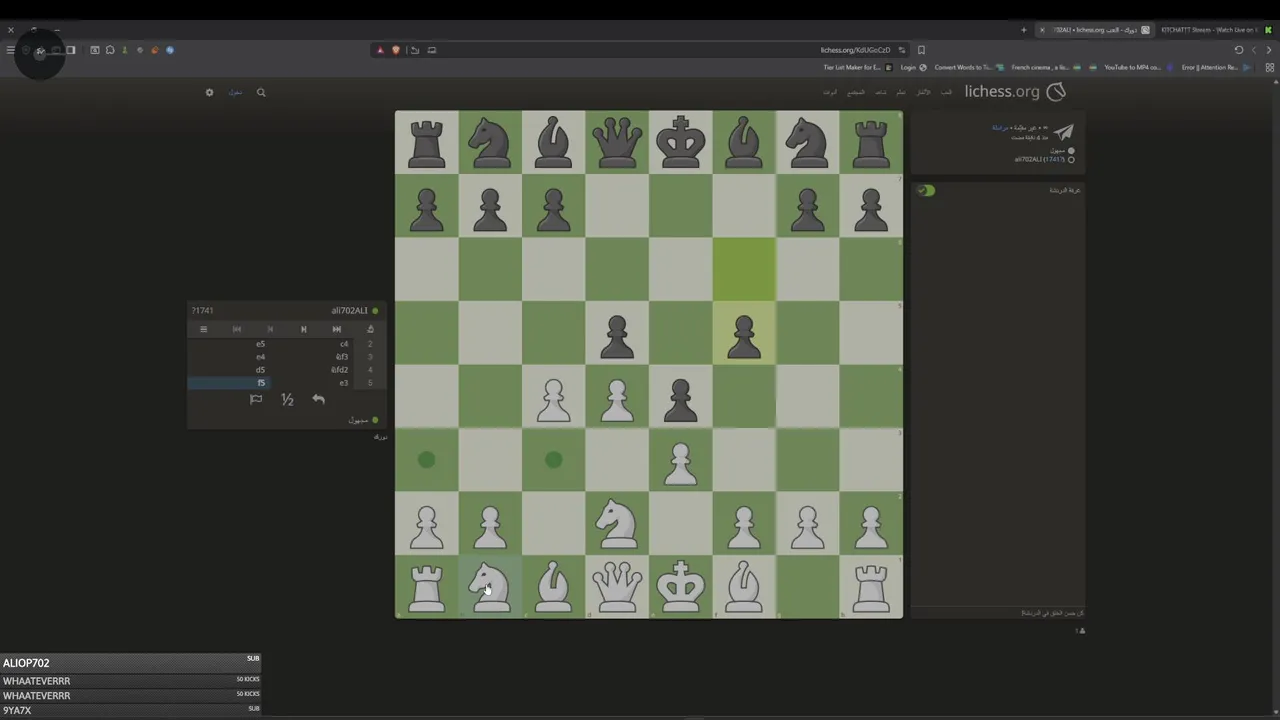The height and width of the screenshot is (720, 1280).
Task: Open the lichess search magnifier
Action: coord(261,92)
